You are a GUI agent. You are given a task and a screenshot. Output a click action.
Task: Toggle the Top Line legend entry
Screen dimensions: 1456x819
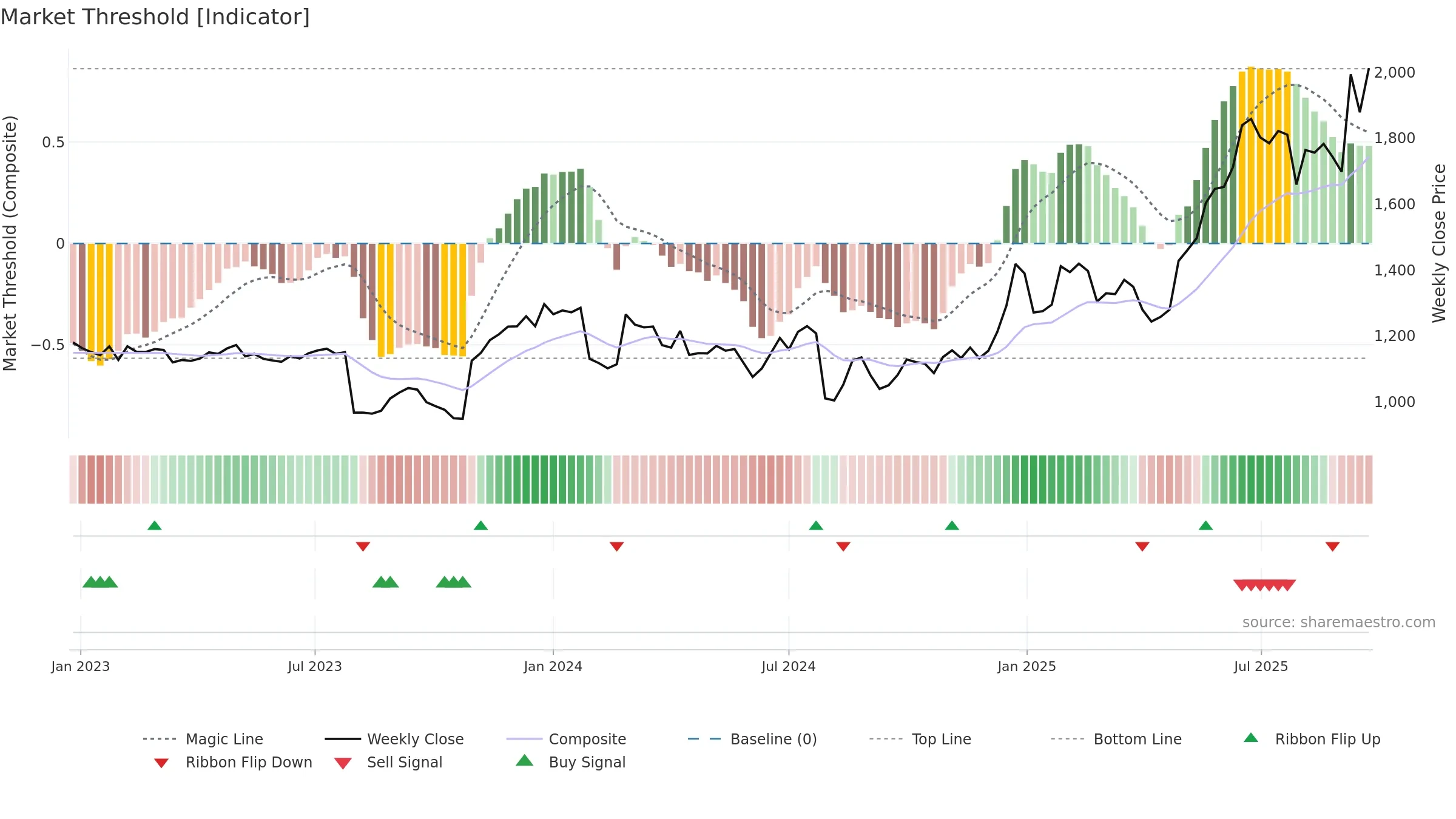click(x=920, y=739)
